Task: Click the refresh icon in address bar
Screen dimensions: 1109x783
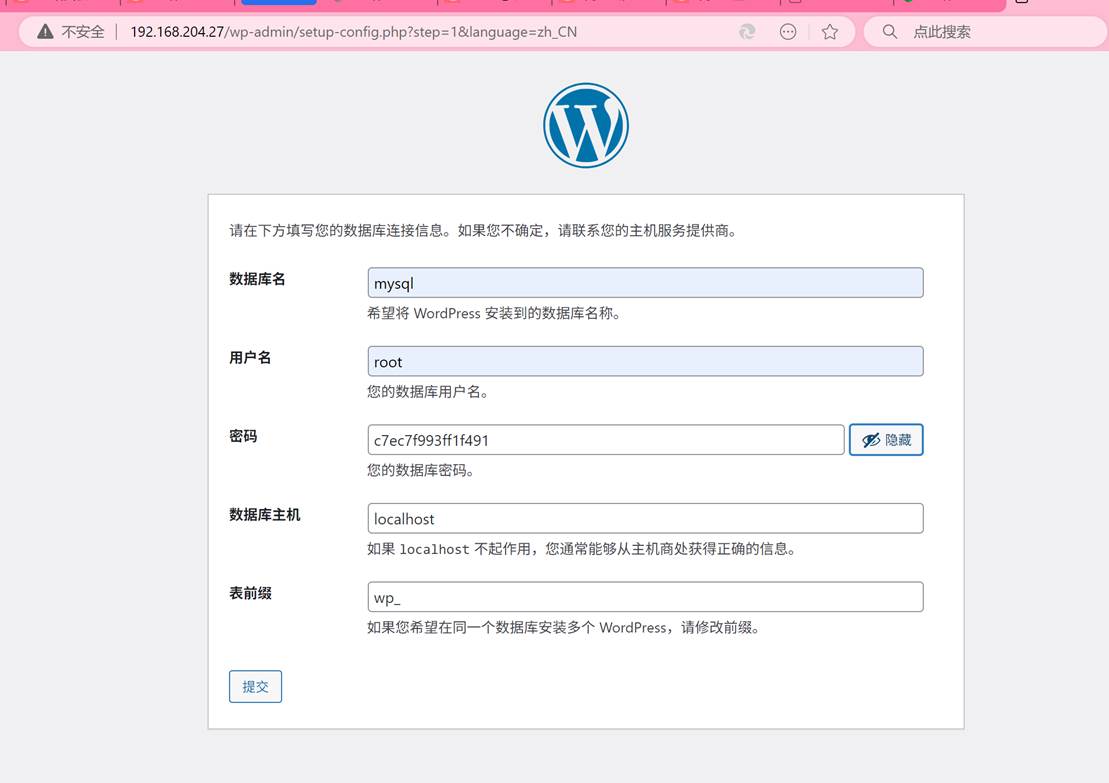Action: point(747,31)
